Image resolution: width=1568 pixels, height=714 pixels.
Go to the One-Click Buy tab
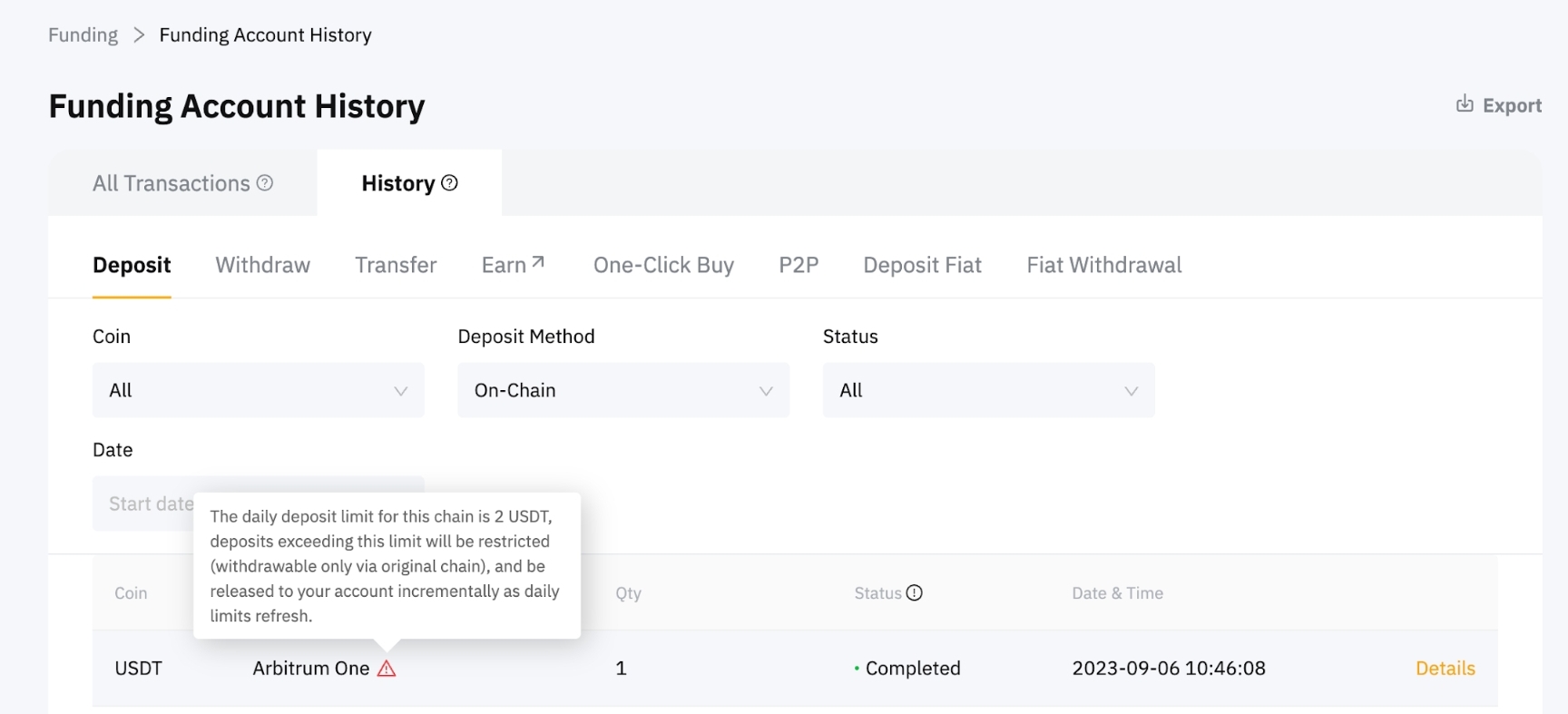click(663, 265)
